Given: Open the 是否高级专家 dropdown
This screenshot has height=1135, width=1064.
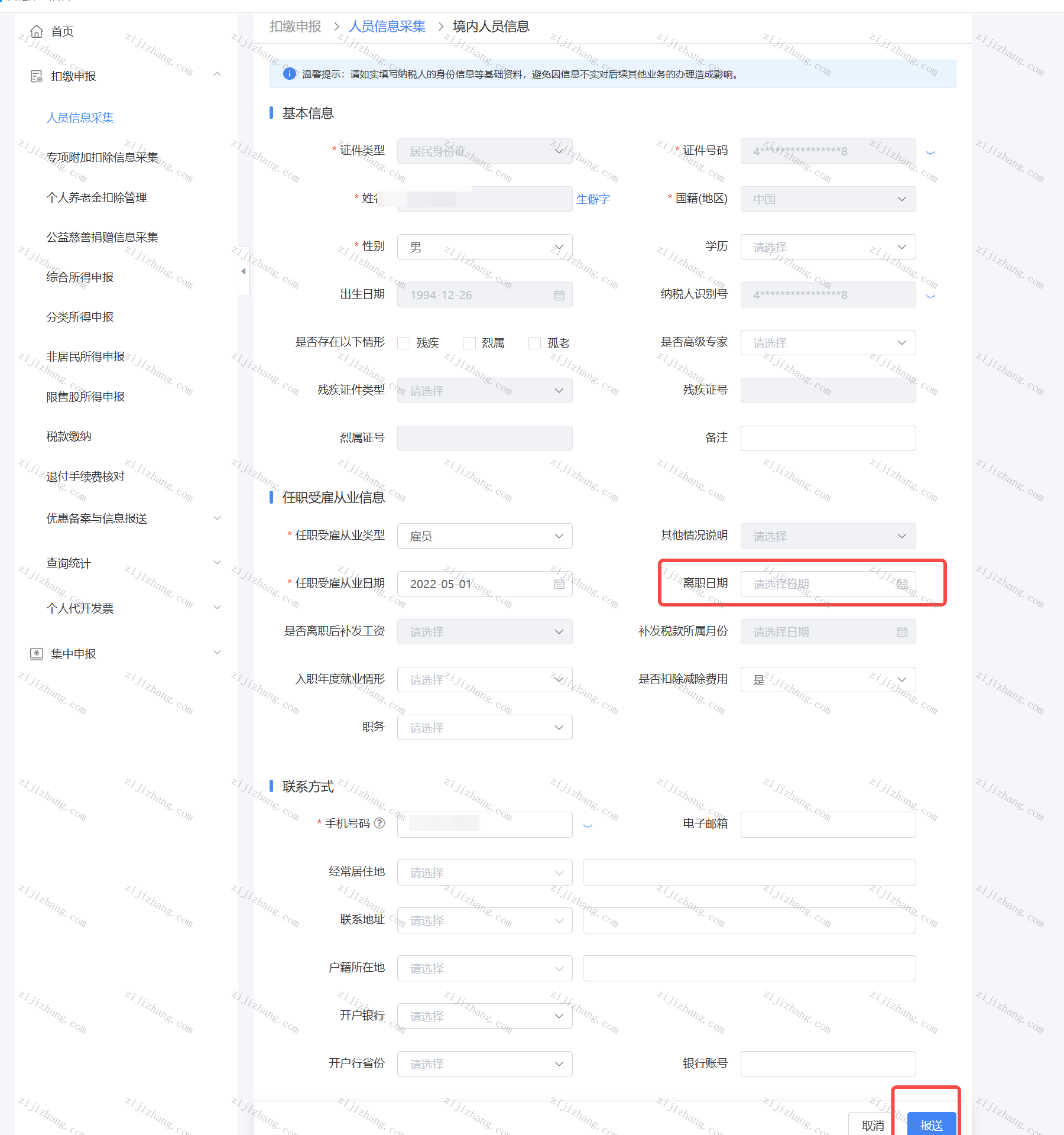Looking at the screenshot, I should (828, 343).
